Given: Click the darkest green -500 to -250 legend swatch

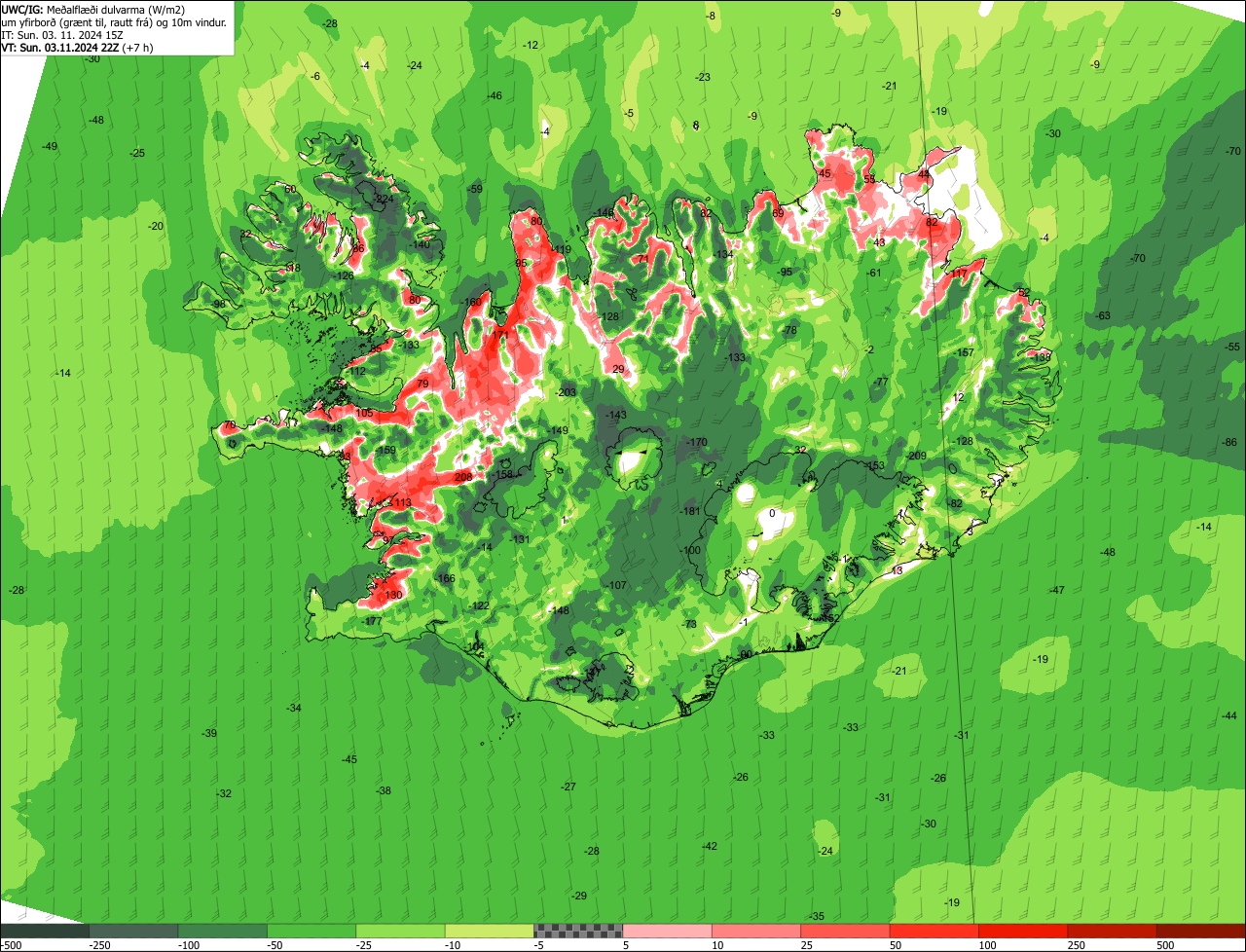Looking at the screenshot, I should tap(45, 931).
